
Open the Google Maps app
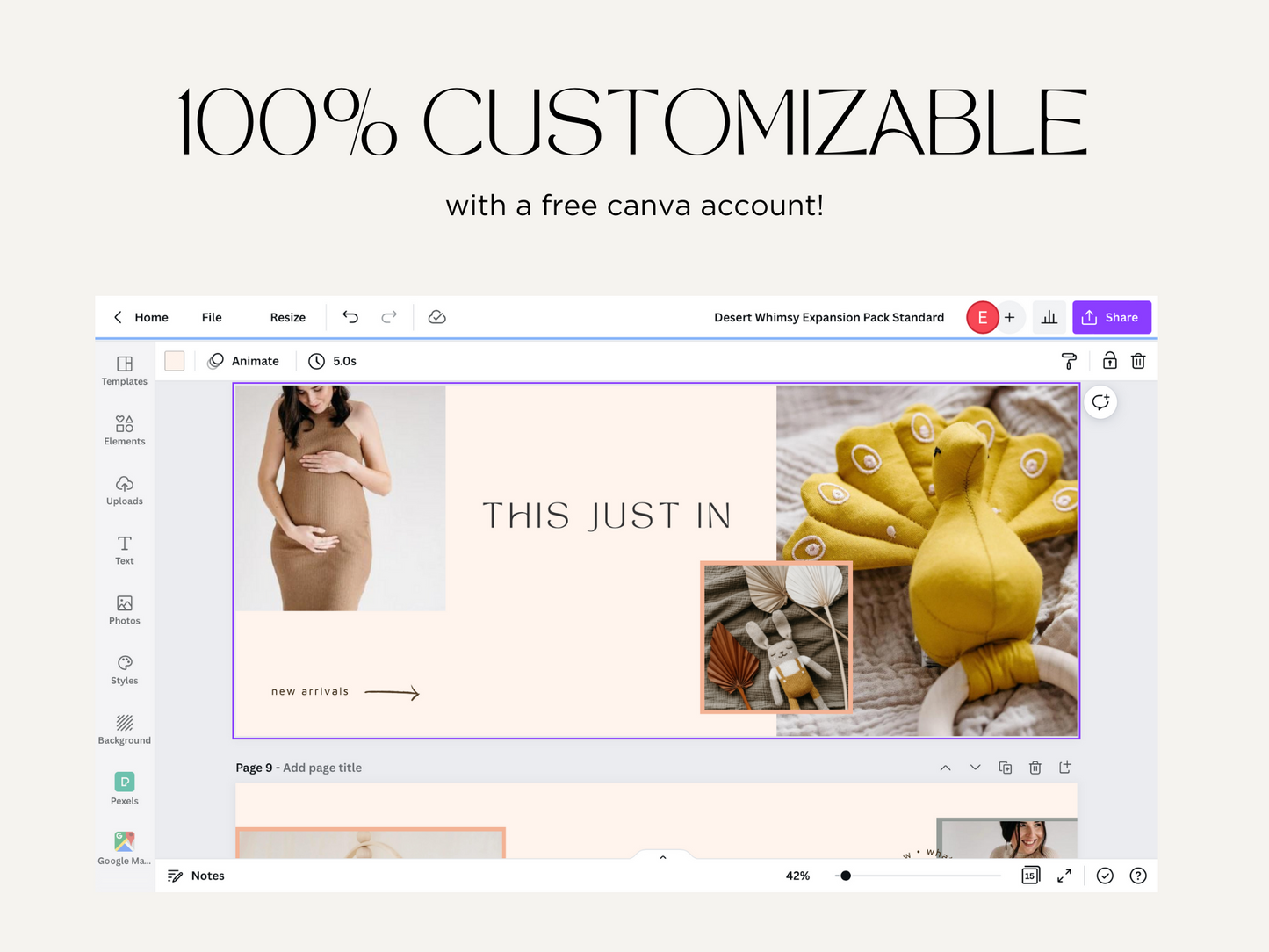pos(125,848)
